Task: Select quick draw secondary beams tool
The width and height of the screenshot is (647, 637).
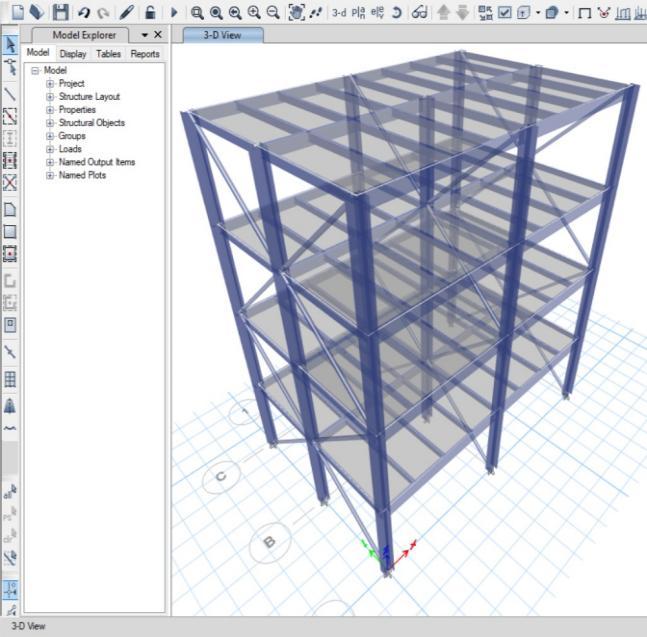Action: (x=10, y=160)
